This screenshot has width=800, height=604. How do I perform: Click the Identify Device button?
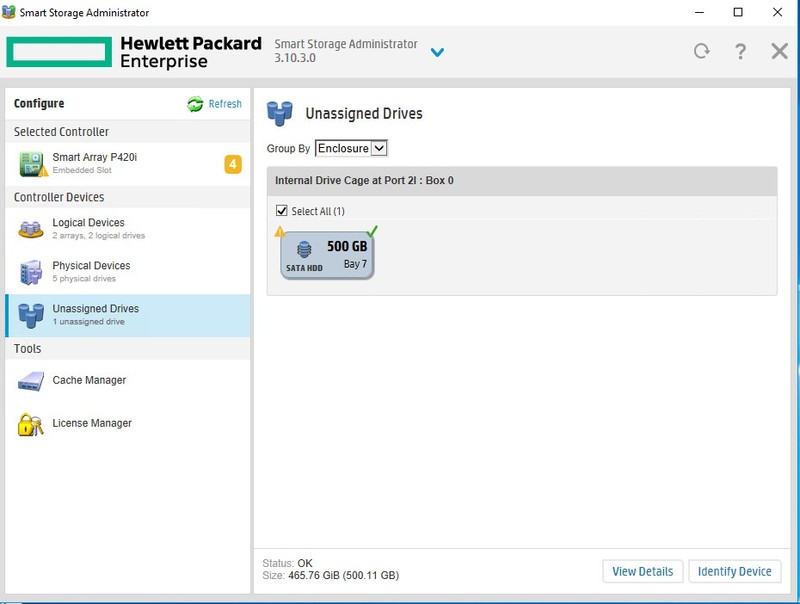coord(735,571)
